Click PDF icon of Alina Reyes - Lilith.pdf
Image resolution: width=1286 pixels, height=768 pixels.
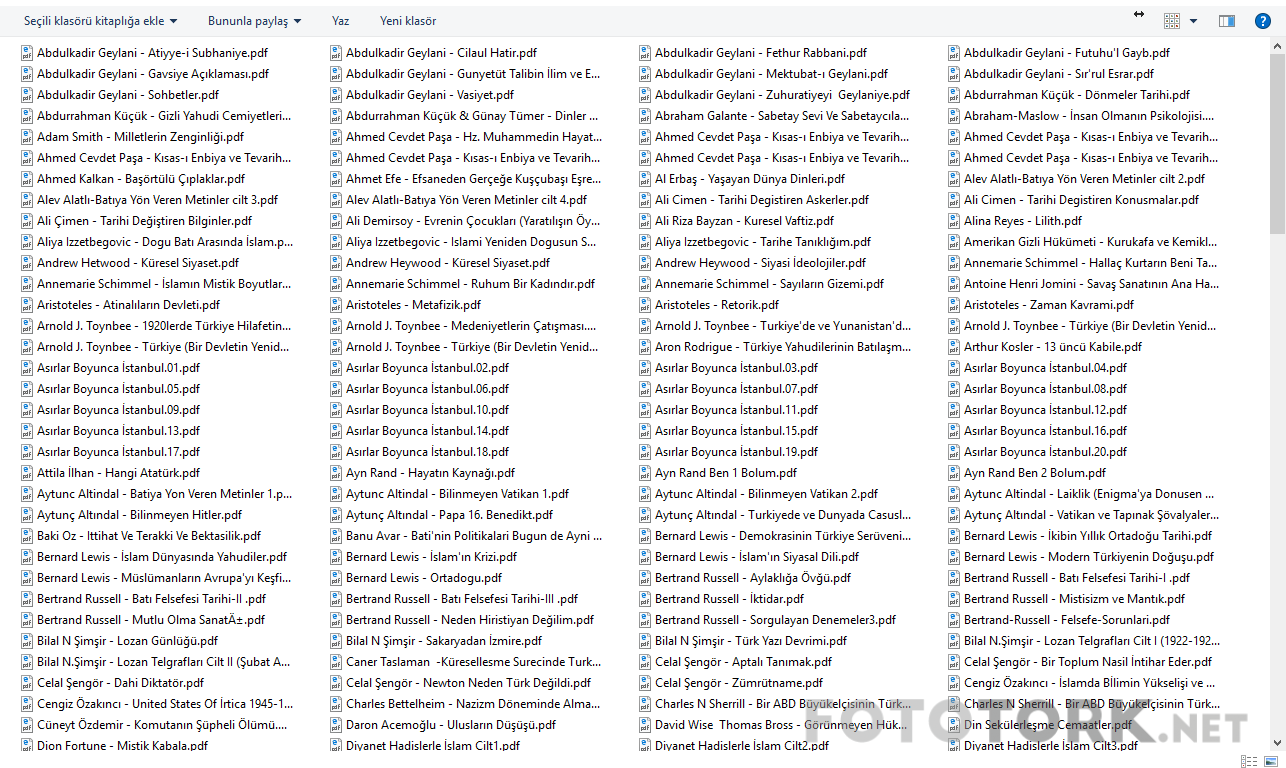pos(954,221)
